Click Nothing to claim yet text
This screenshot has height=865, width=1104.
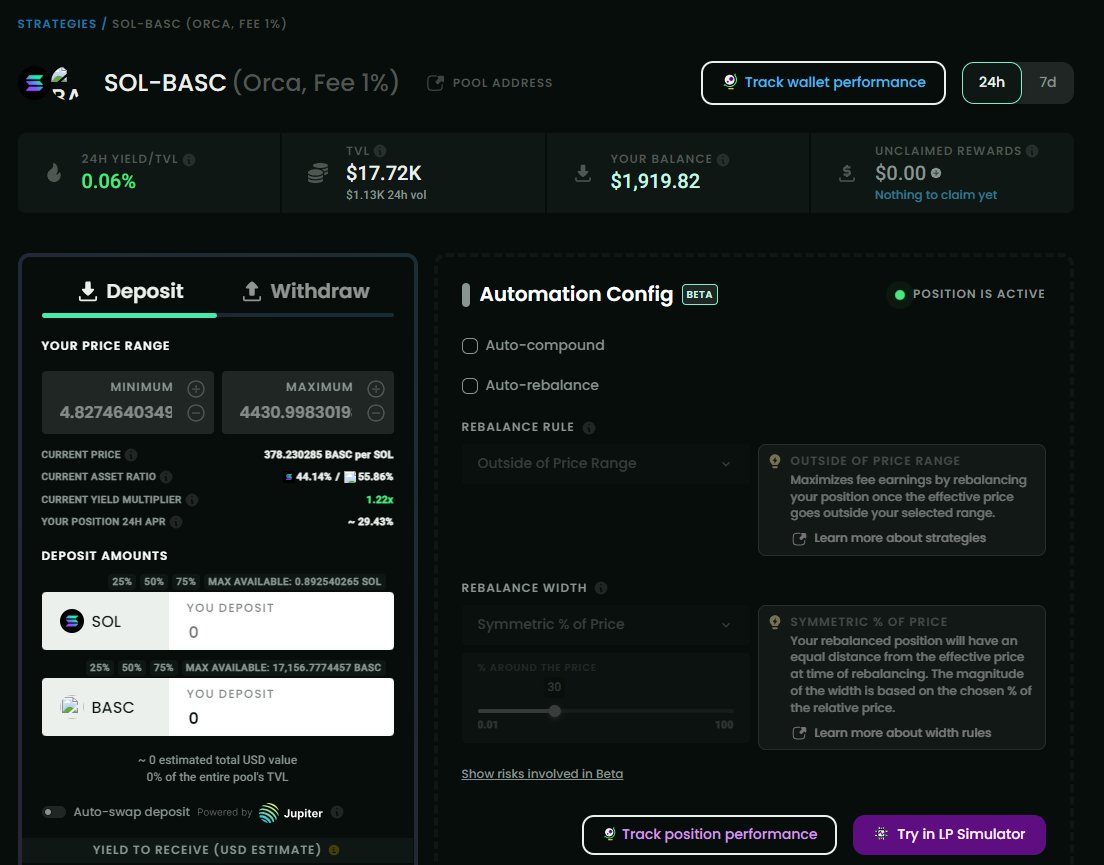point(936,195)
